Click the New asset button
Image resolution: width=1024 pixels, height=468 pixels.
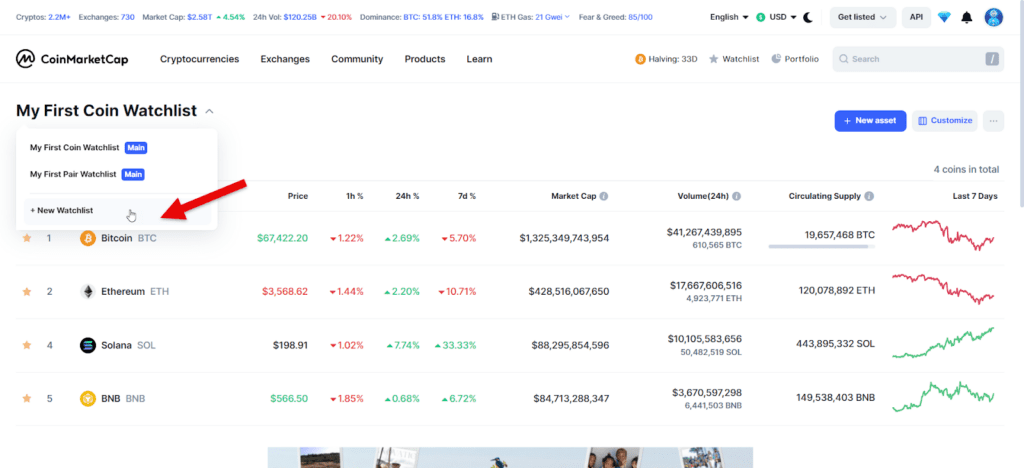click(870, 121)
